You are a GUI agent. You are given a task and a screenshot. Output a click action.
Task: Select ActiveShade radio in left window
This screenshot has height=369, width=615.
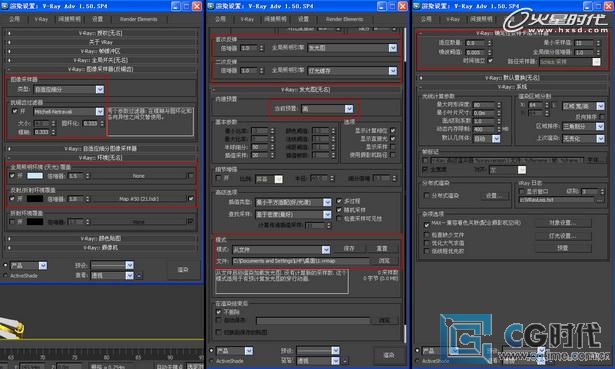[x=5, y=276]
